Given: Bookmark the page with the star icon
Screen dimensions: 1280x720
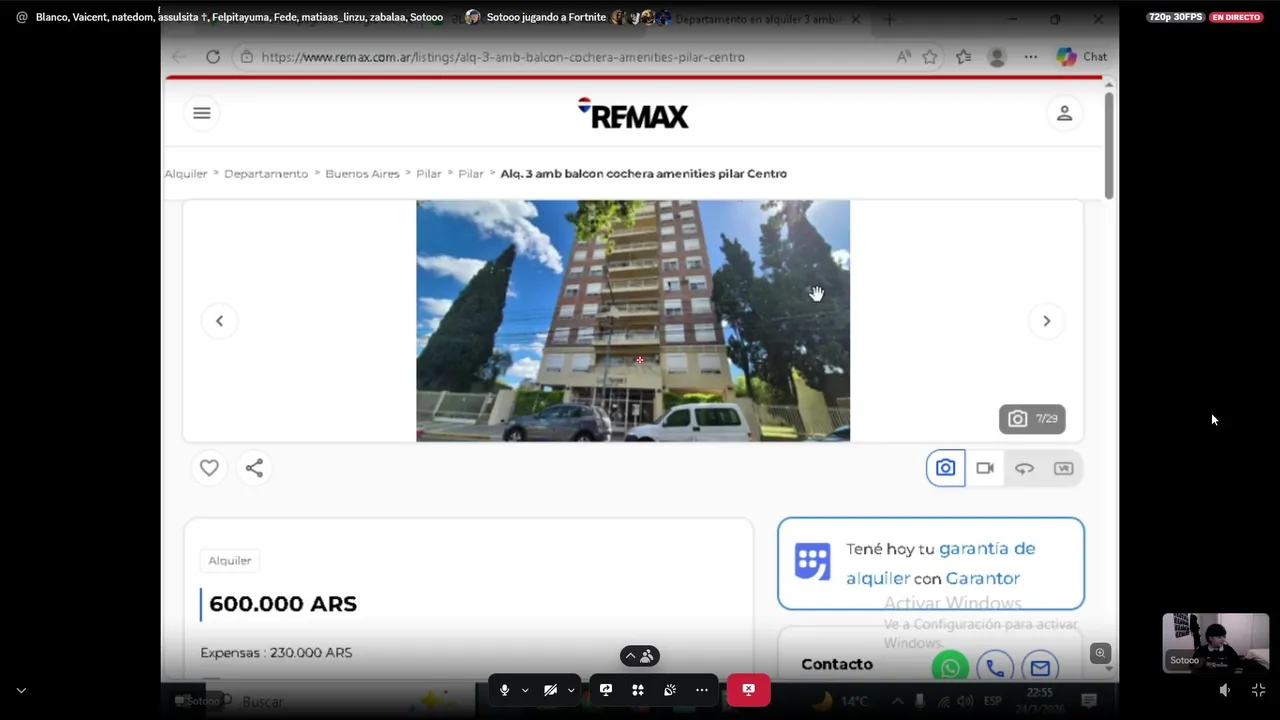Looking at the screenshot, I should click(930, 57).
